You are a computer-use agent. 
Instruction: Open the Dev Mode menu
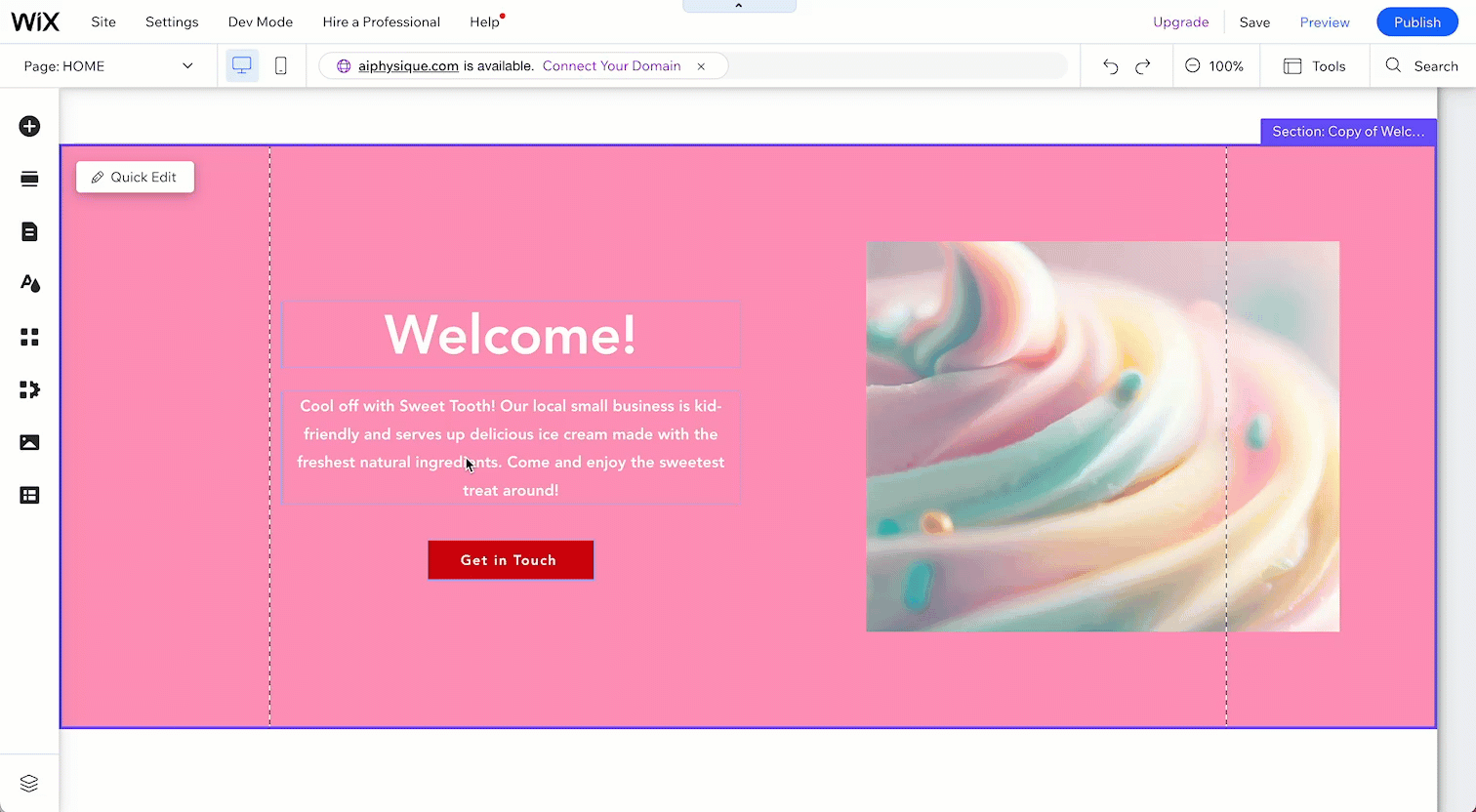[261, 21]
